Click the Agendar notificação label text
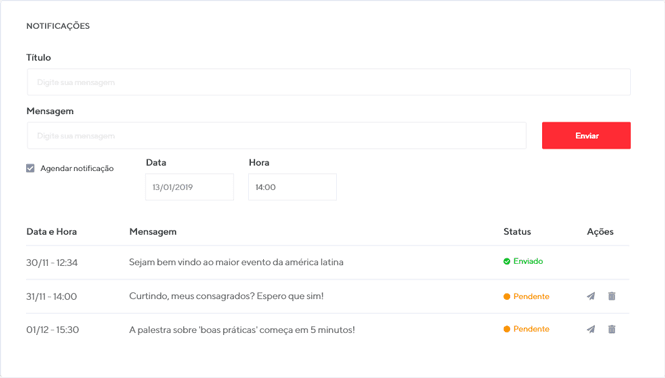 tap(77, 168)
